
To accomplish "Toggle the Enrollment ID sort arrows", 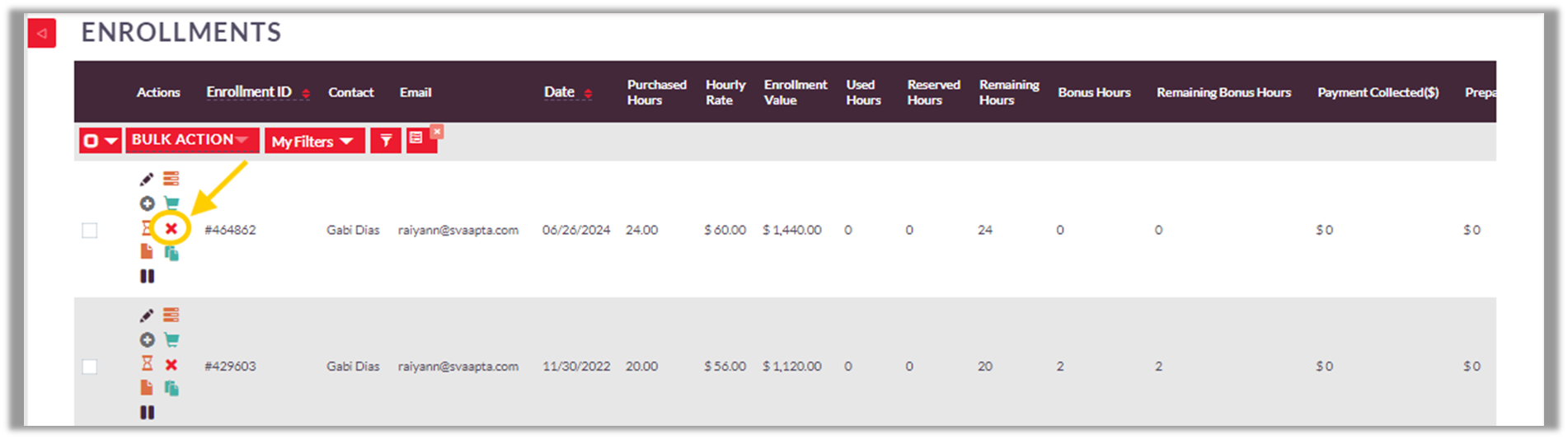I will point(306,94).
